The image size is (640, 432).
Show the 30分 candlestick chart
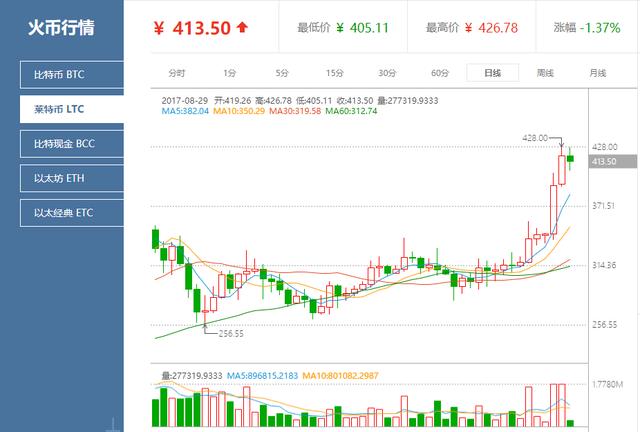[387, 73]
